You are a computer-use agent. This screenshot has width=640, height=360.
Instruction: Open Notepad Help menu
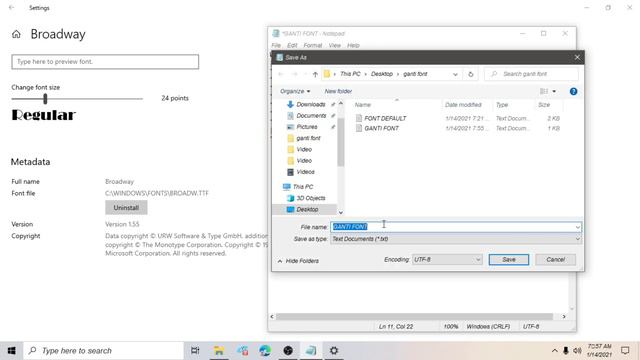pyautogui.click(x=353, y=45)
